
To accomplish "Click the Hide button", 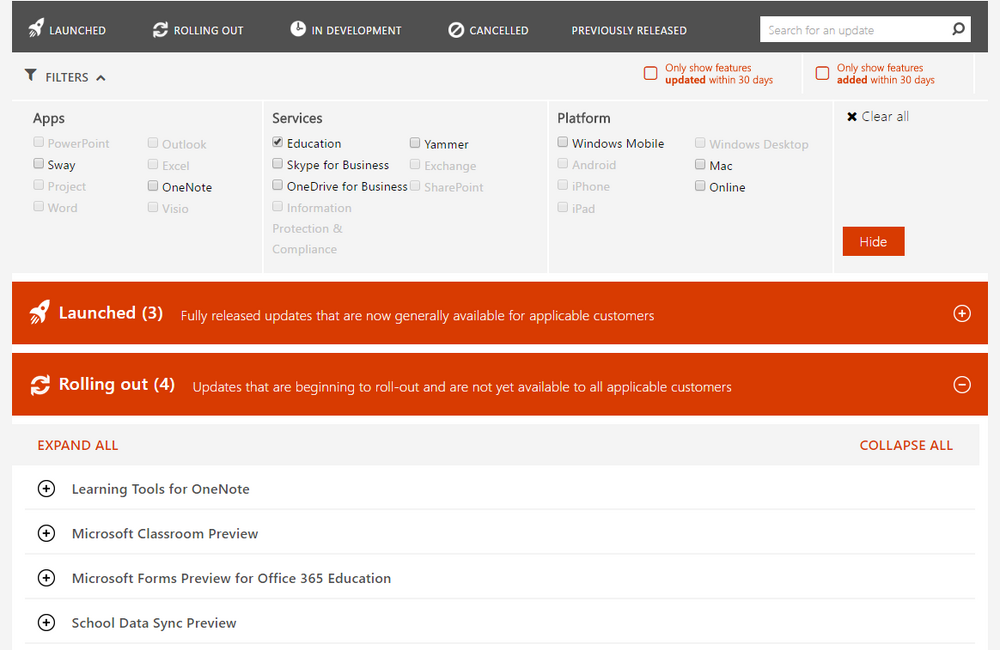I will coord(873,241).
